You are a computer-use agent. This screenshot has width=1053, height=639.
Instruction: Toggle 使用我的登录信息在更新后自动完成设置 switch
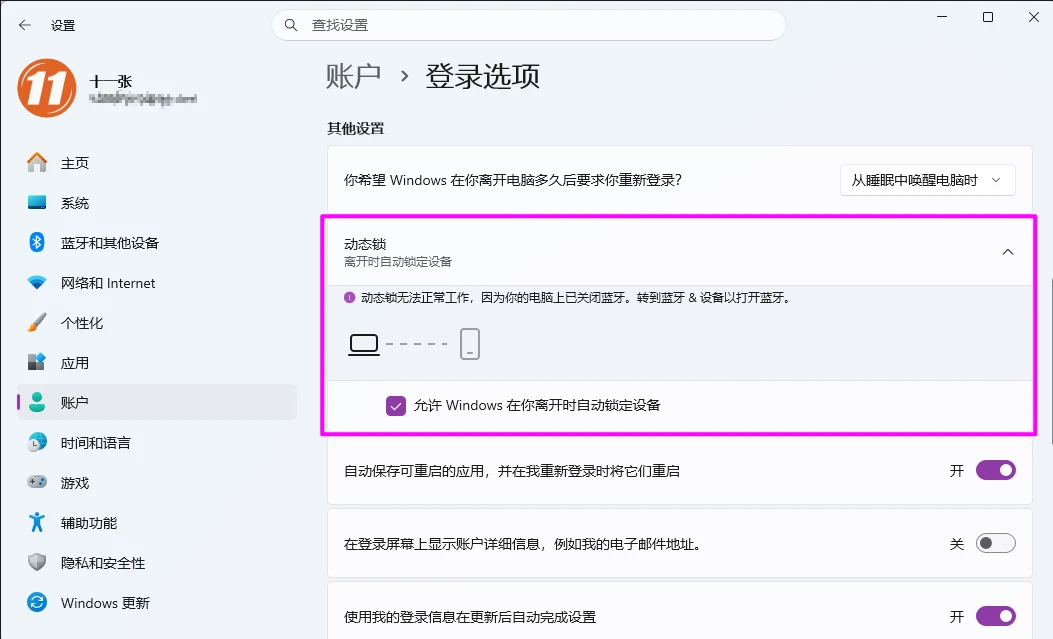coord(995,616)
